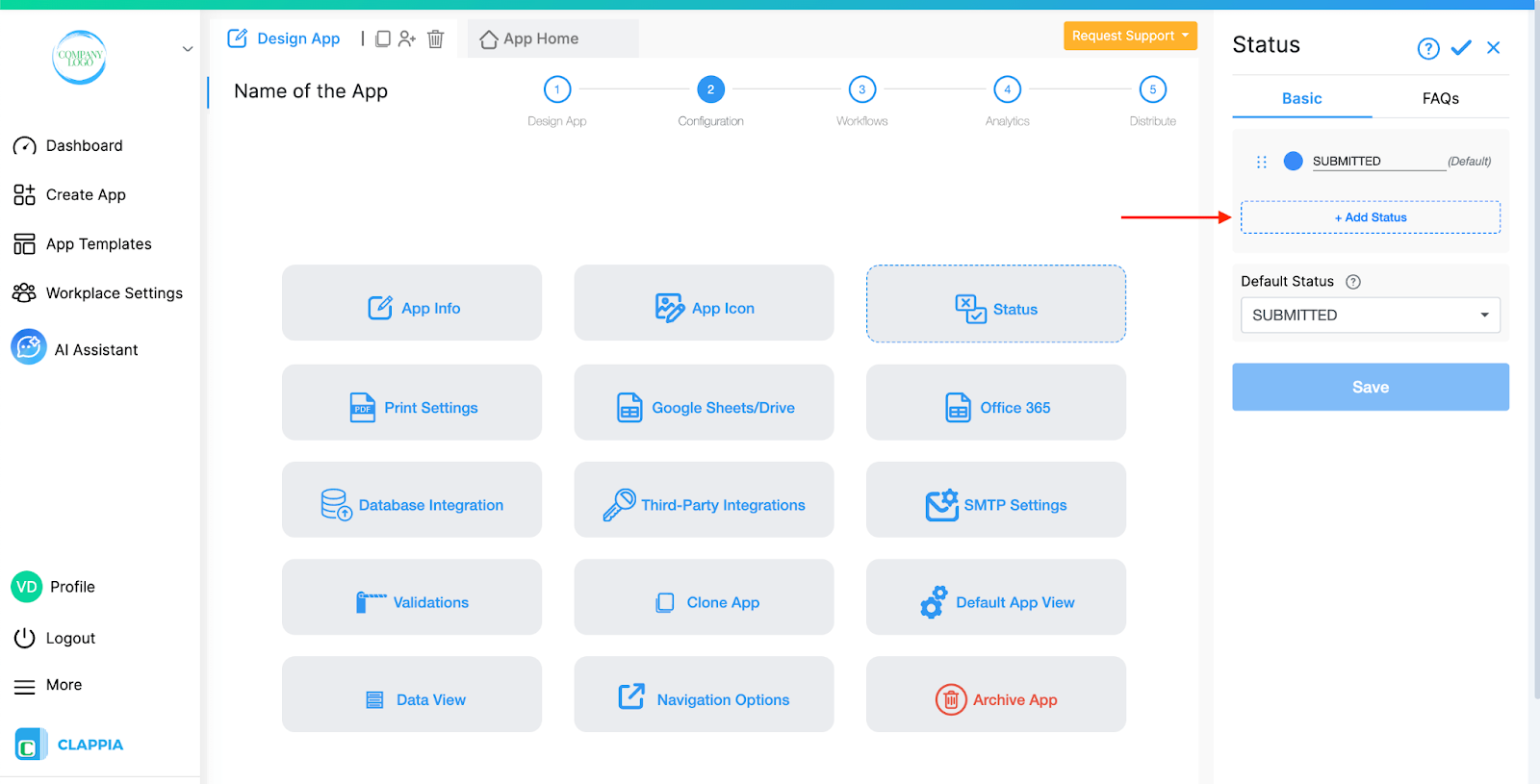Expand the workplace chevron next to logo
The height and width of the screenshot is (784, 1540).
(188, 49)
